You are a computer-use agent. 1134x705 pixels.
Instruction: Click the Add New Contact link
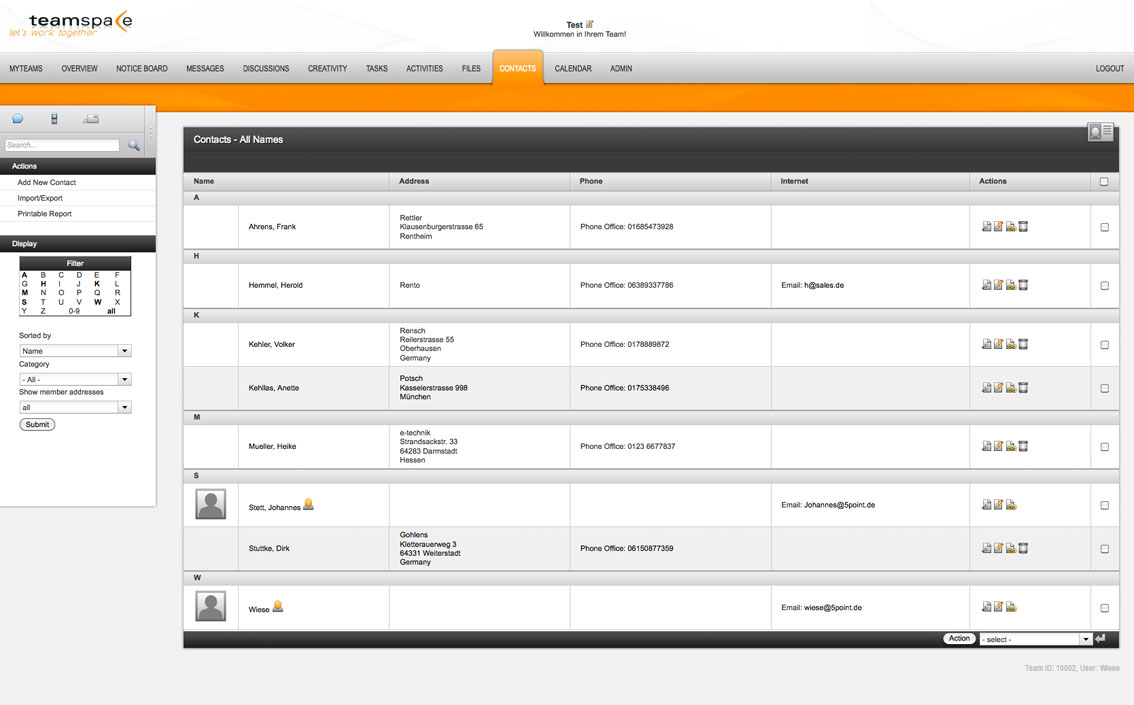click(x=46, y=182)
